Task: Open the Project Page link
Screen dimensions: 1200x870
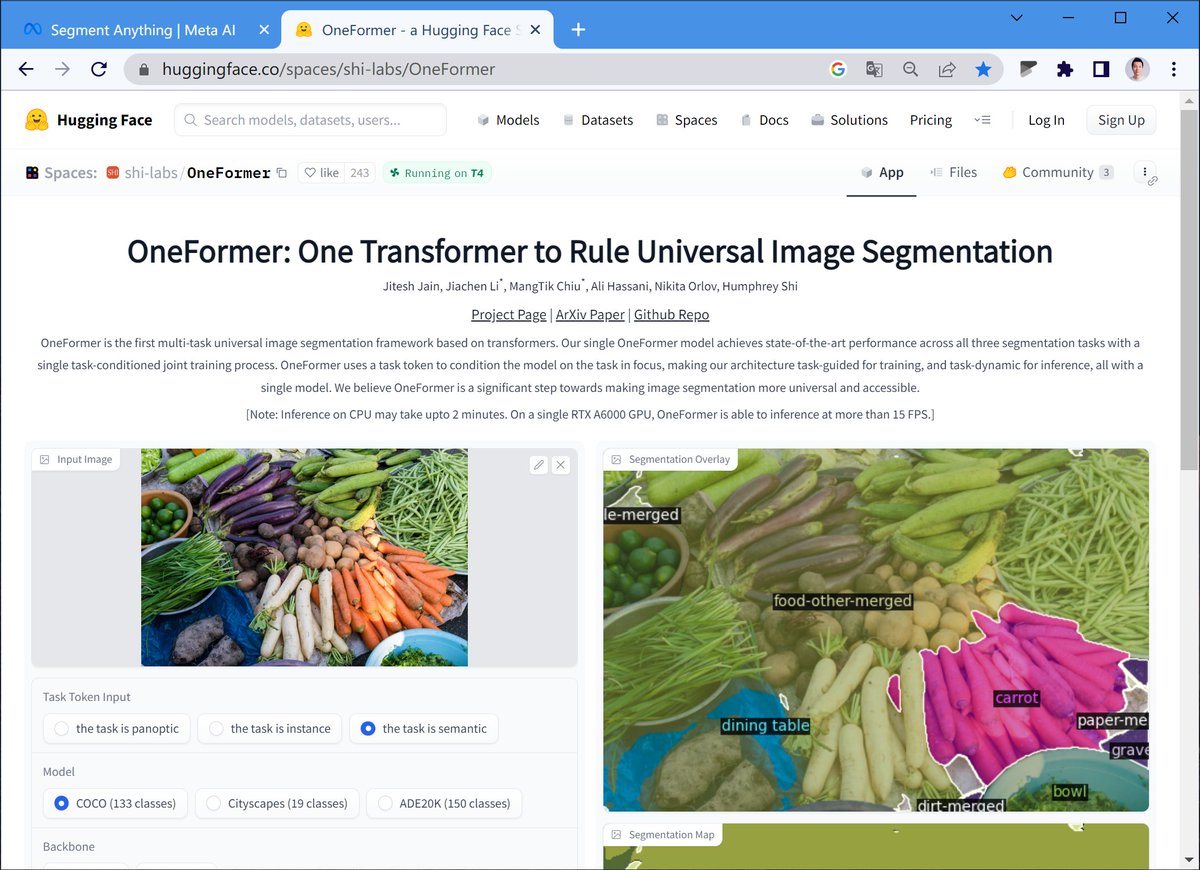Action: pyautogui.click(x=509, y=314)
